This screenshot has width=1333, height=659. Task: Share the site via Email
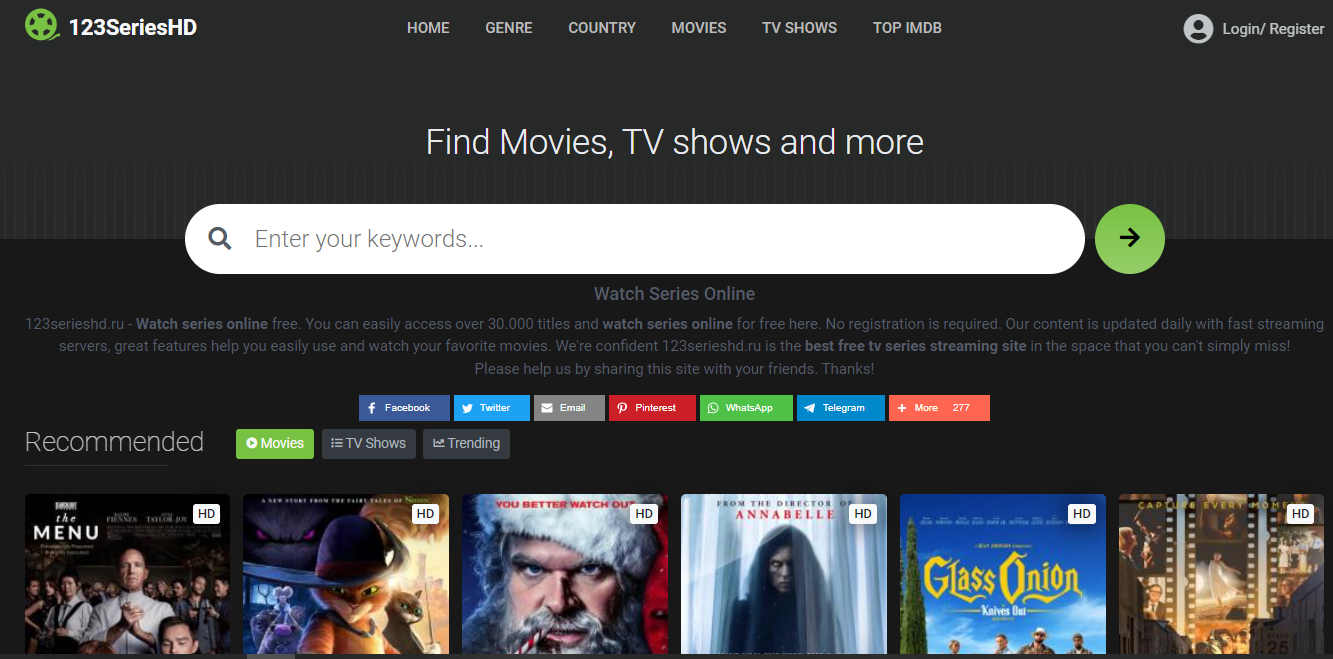[569, 408]
